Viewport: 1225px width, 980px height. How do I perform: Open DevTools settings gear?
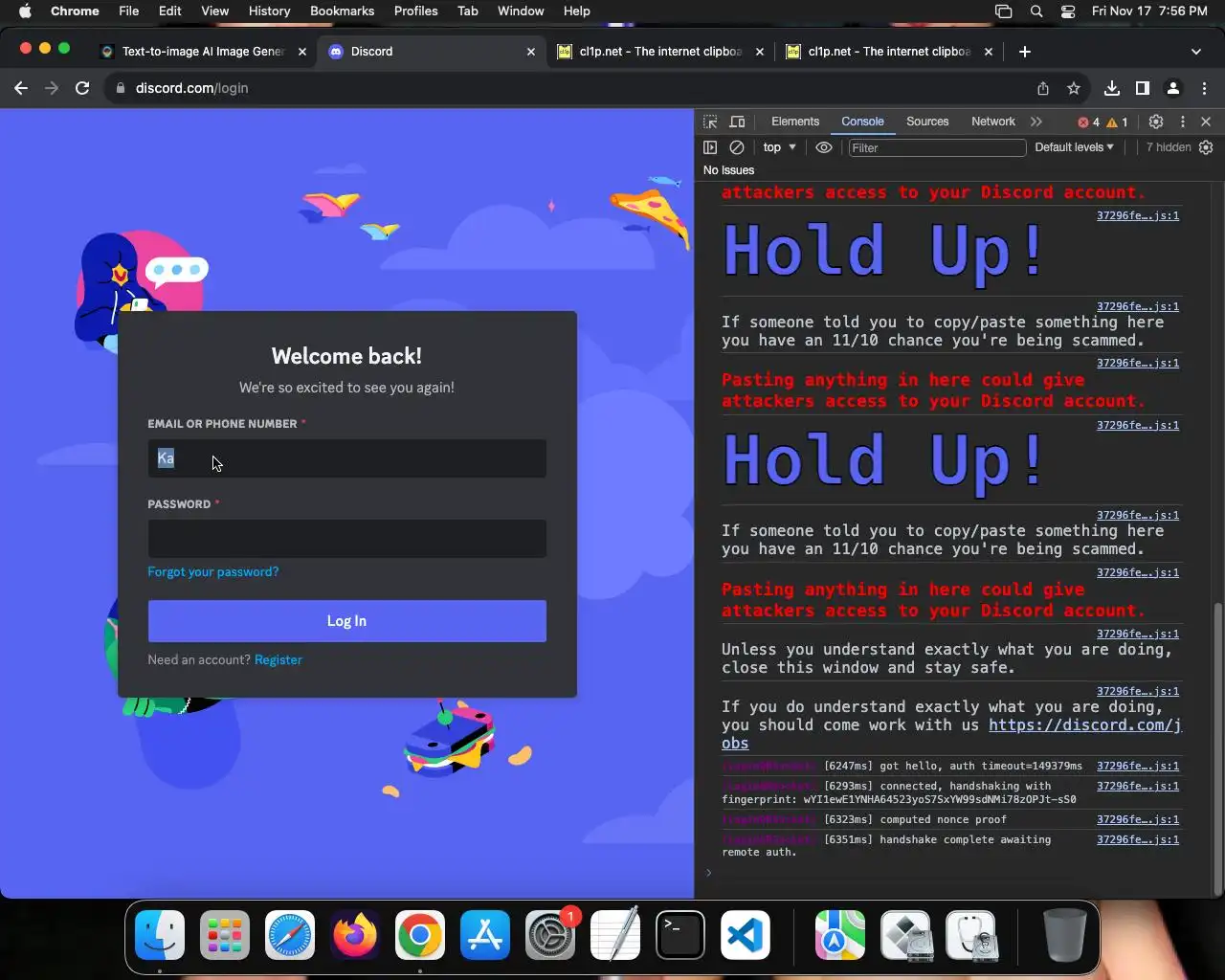tap(1156, 122)
